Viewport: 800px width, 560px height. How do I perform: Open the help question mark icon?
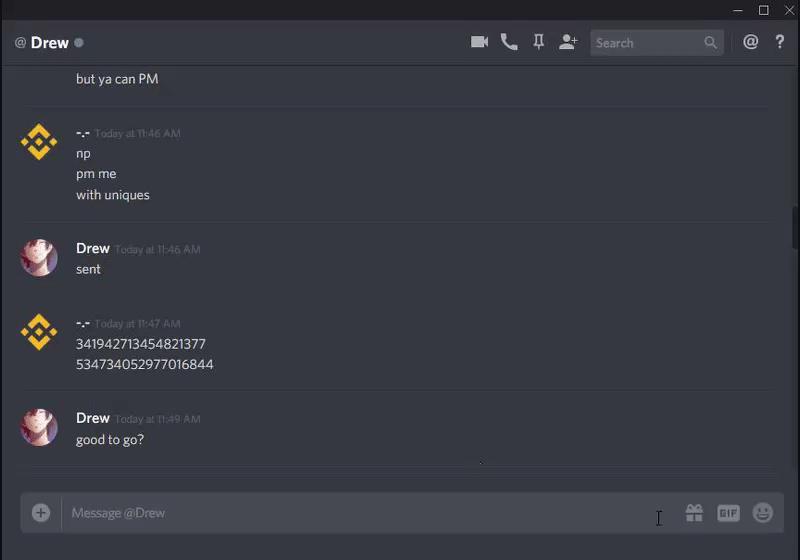(x=780, y=42)
